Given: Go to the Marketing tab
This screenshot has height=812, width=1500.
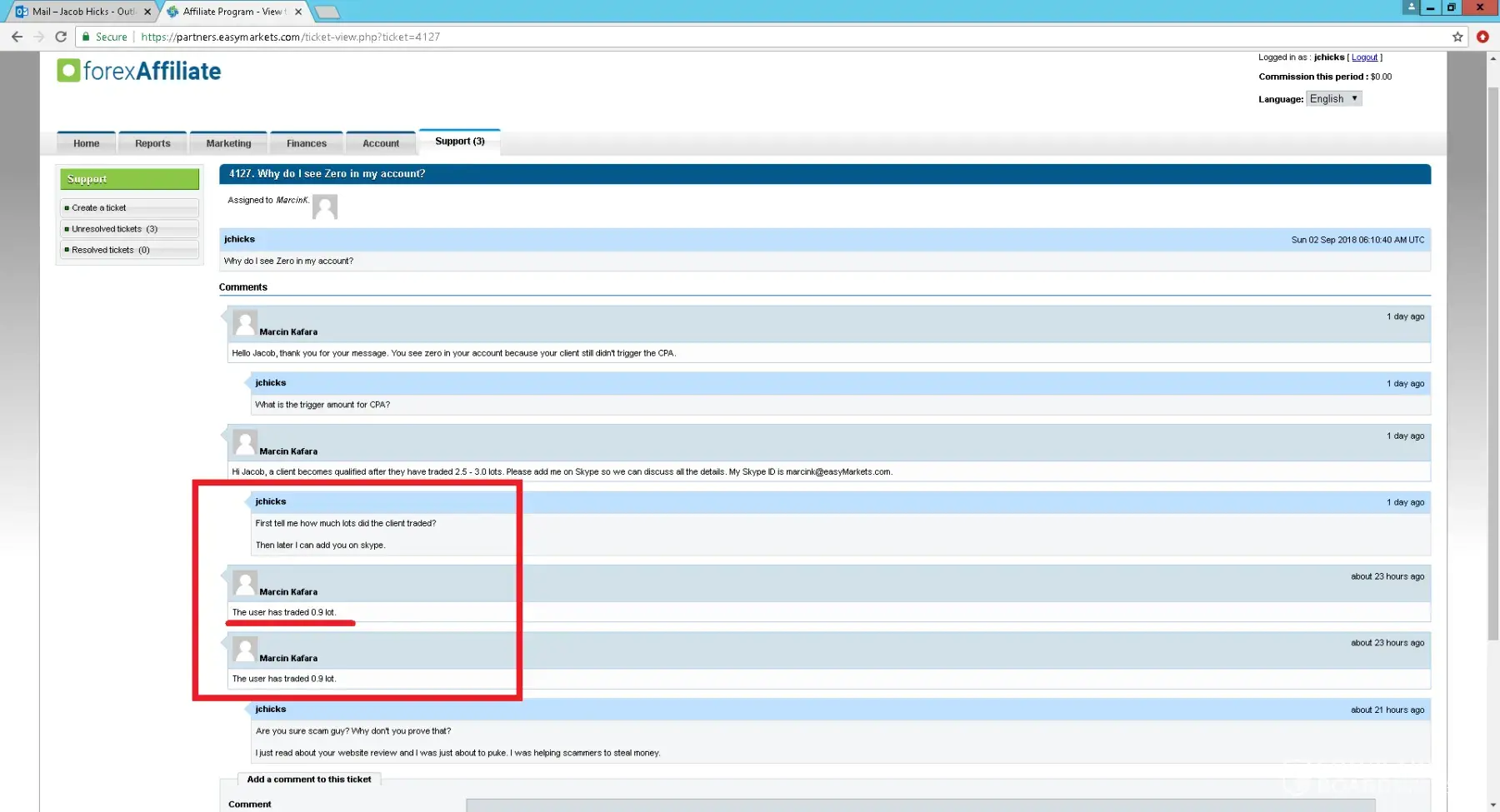Looking at the screenshot, I should (x=228, y=143).
